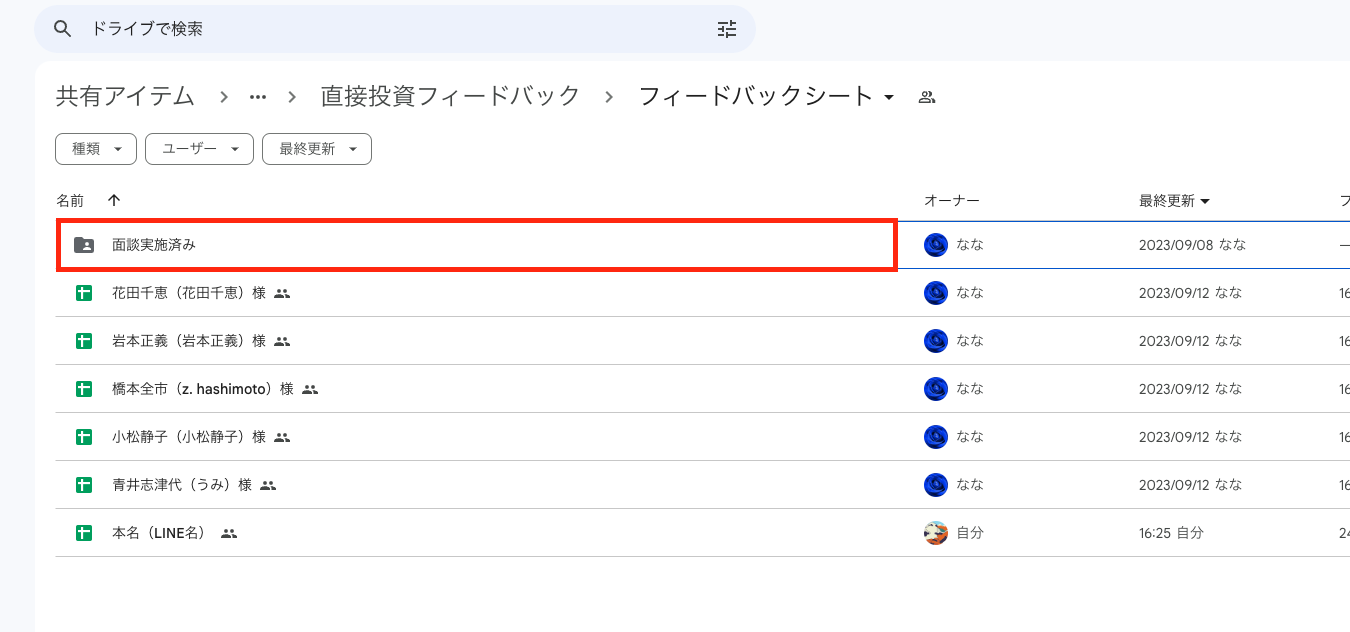
Task: Navigate to 共有アイテム breadcrumb
Action: 124,96
